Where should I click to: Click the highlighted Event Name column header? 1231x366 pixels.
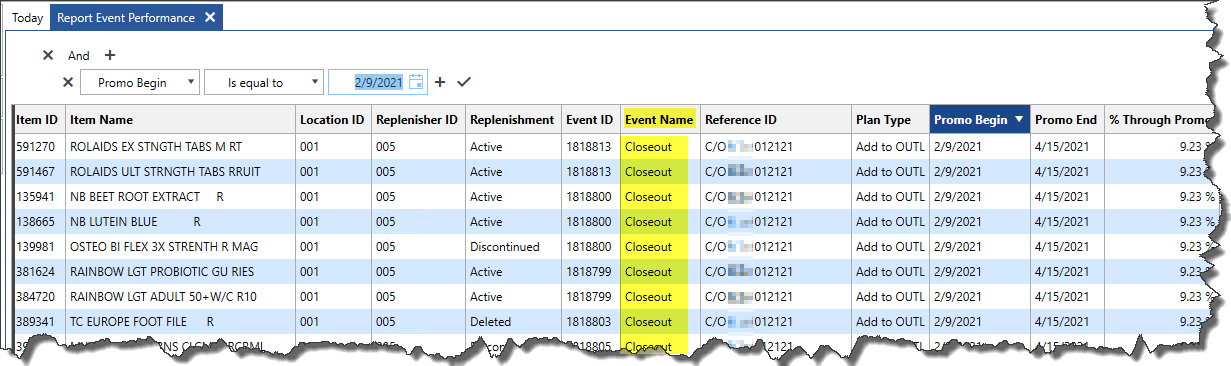click(x=660, y=120)
